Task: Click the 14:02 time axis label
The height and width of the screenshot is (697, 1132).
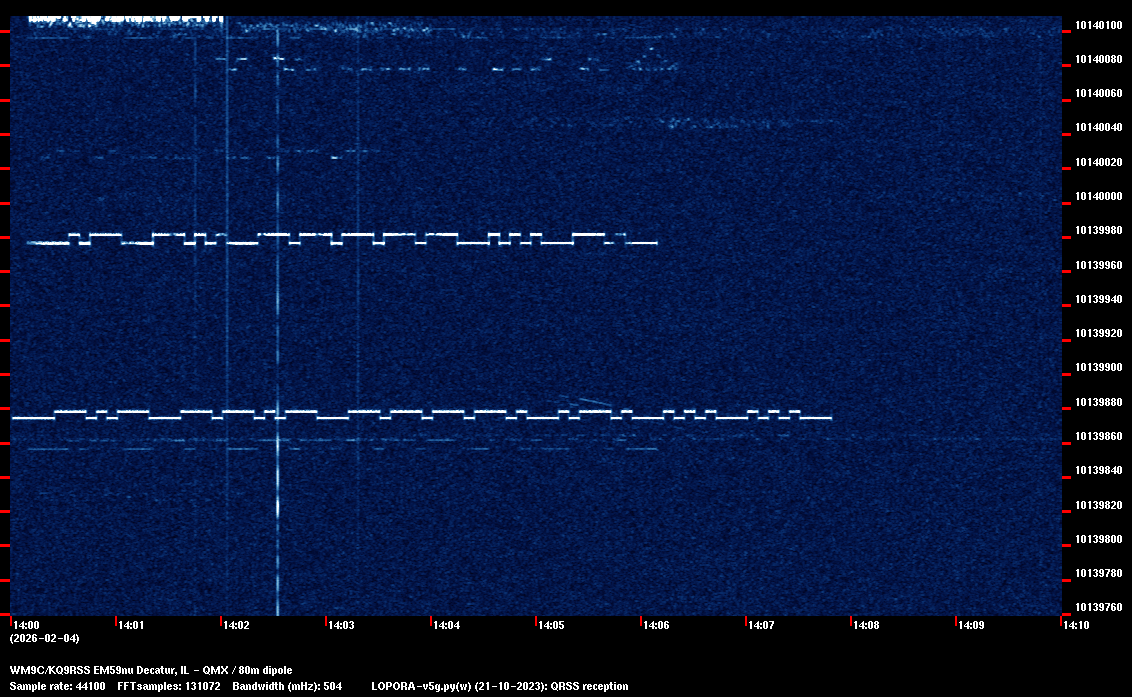Action: pos(236,625)
